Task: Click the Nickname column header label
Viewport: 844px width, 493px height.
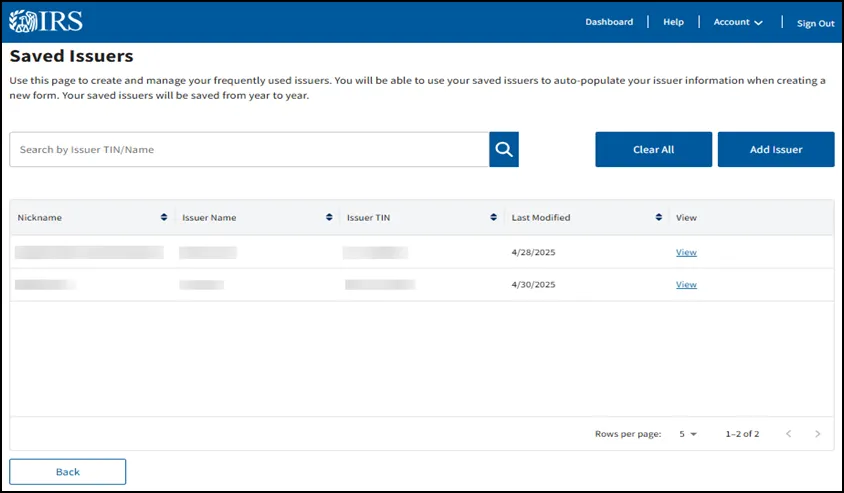Action: (x=40, y=217)
